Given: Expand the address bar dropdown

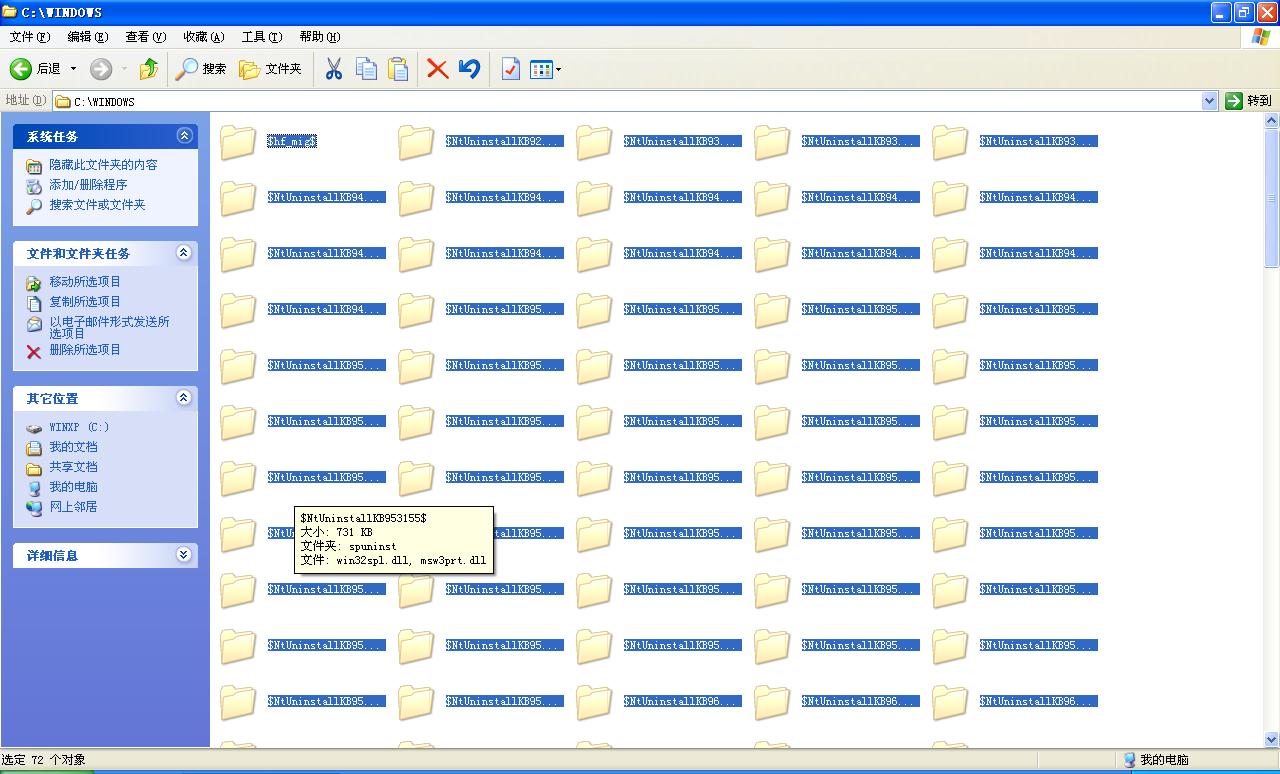Looking at the screenshot, I should point(1209,101).
